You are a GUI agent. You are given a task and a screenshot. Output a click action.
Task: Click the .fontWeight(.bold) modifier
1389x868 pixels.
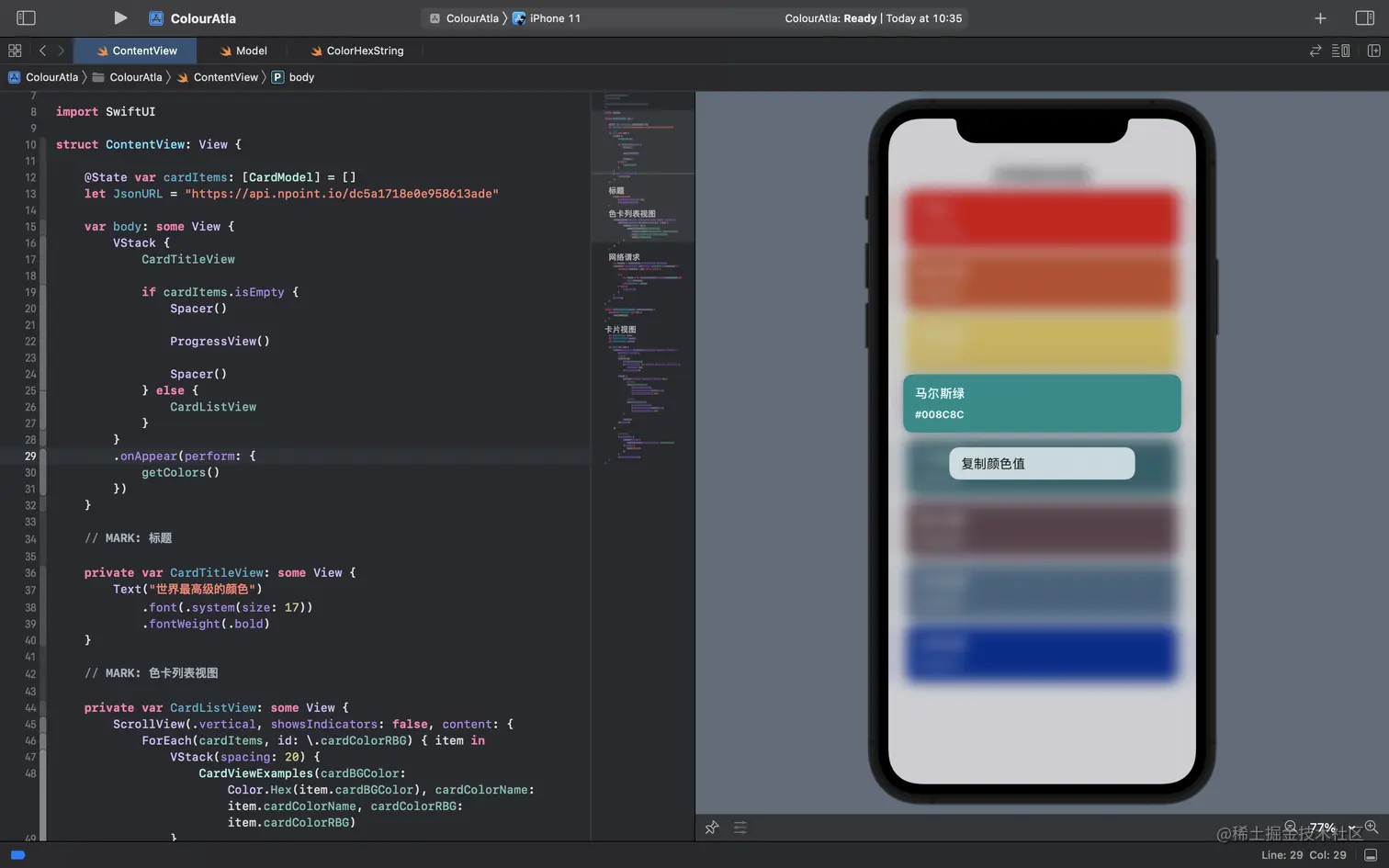coord(206,625)
